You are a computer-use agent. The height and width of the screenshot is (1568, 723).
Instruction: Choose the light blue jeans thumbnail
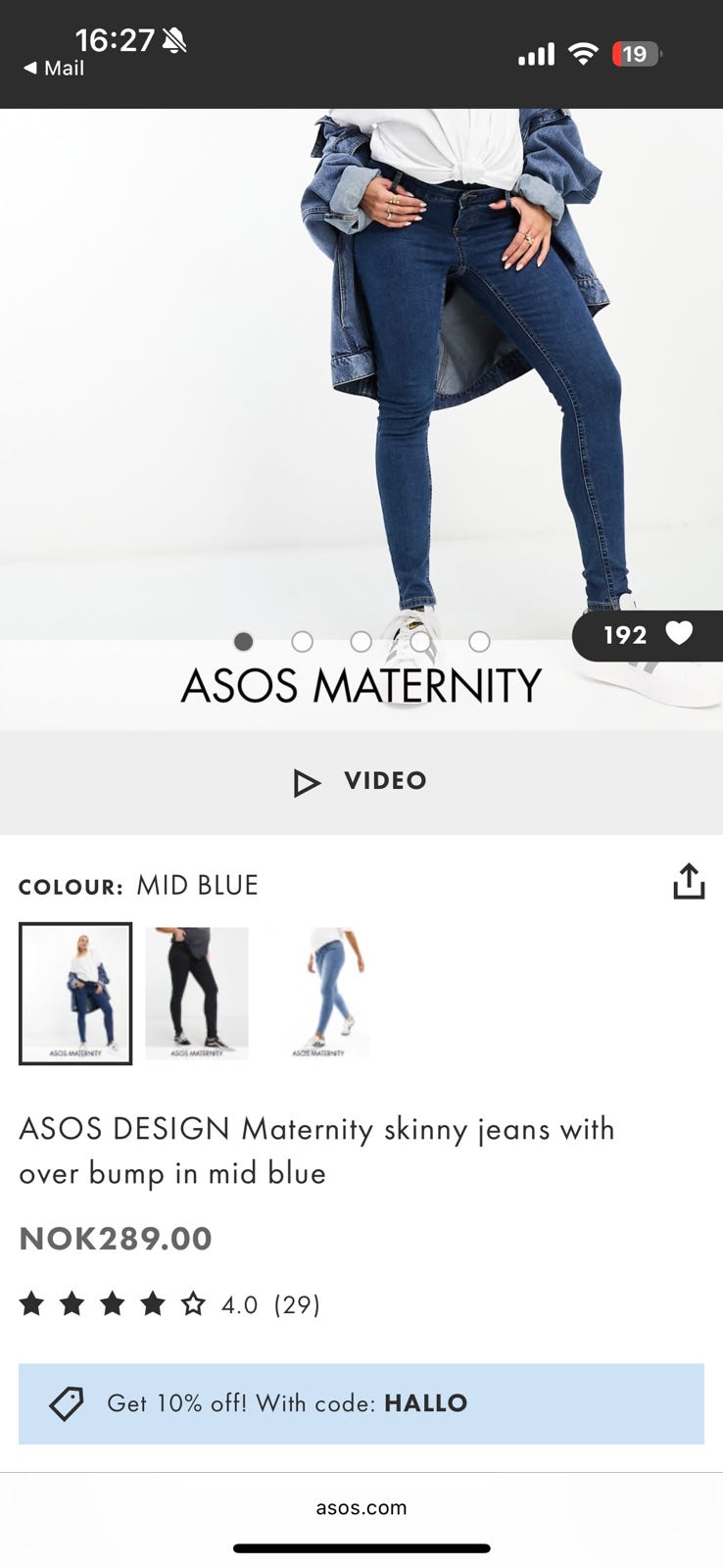click(318, 993)
